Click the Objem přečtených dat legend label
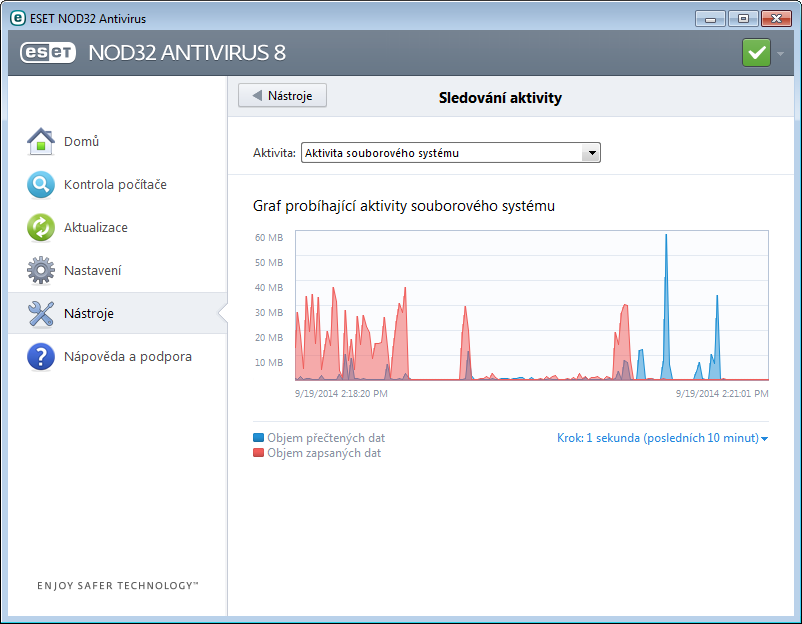Image resolution: width=802 pixels, height=624 pixels. tap(326, 438)
